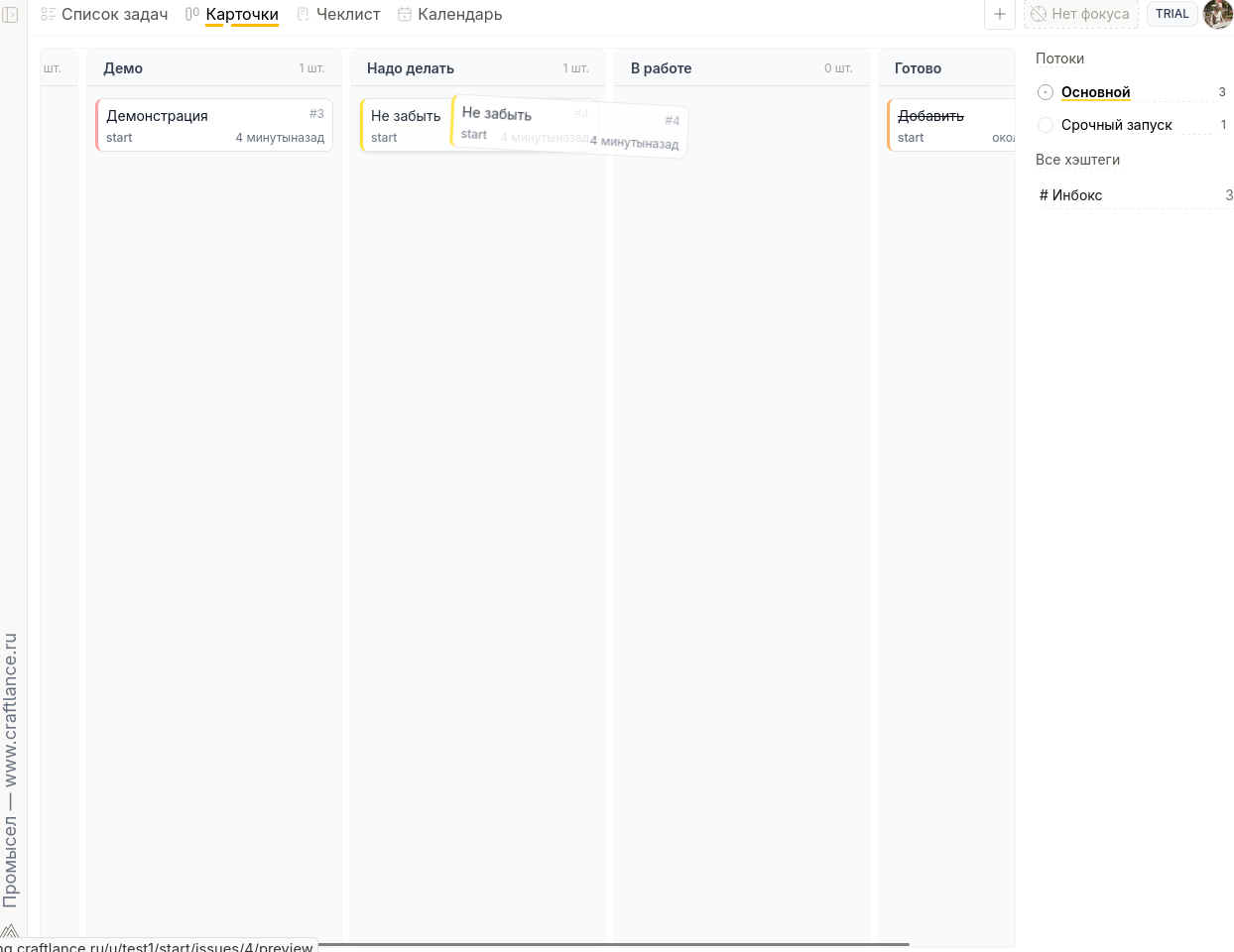Open the Чеклист tab
1234x952 pixels.
coord(347,14)
